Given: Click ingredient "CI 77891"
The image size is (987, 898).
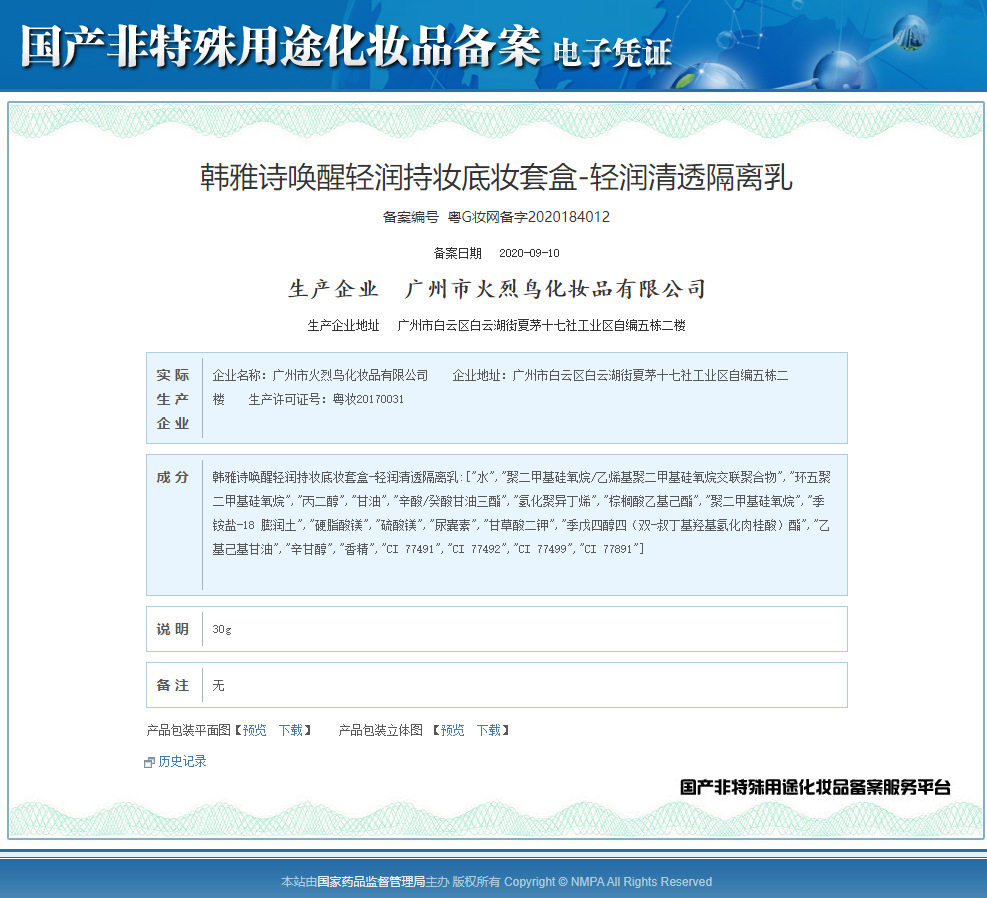Looking at the screenshot, I should (x=609, y=549).
